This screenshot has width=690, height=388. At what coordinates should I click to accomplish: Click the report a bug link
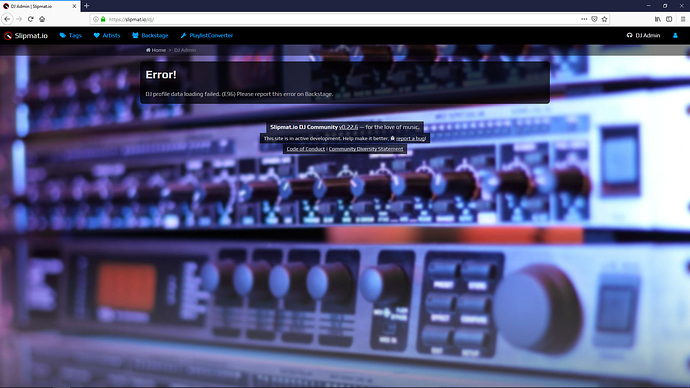(x=411, y=139)
